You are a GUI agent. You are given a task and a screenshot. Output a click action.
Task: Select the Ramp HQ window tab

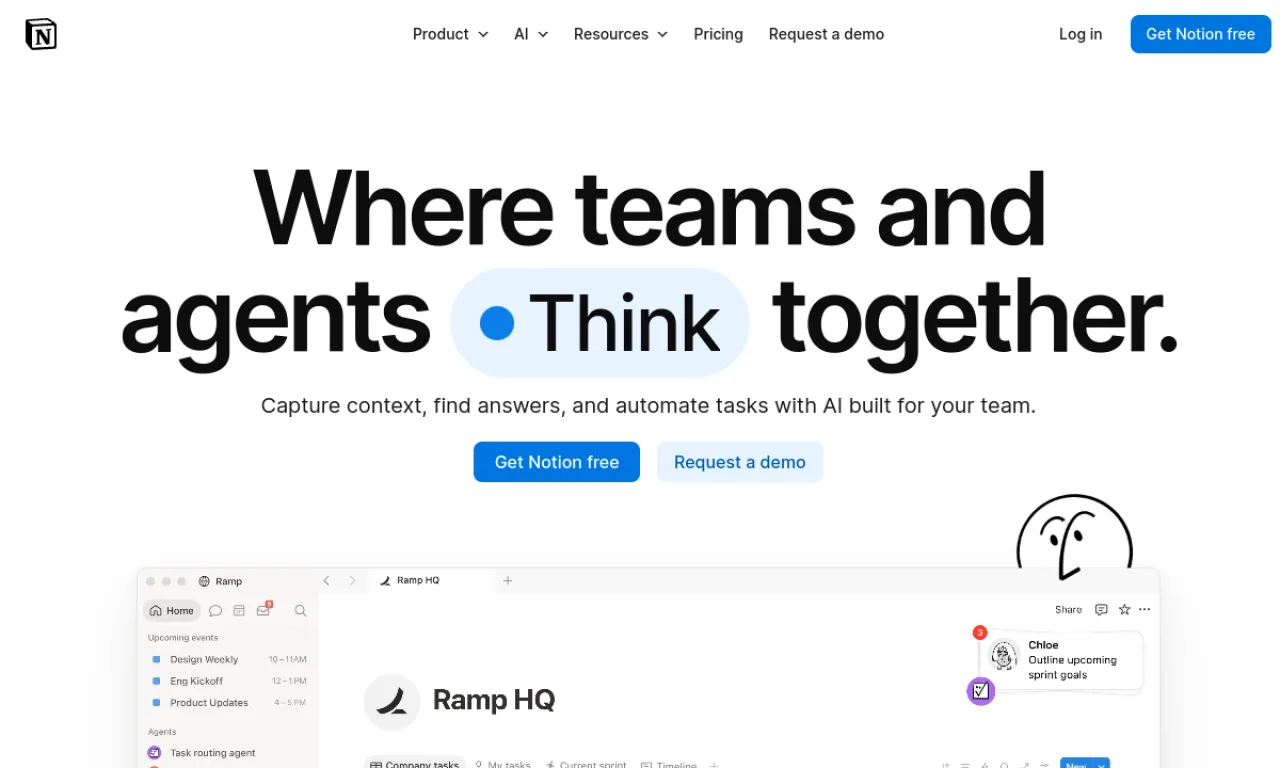(x=432, y=580)
